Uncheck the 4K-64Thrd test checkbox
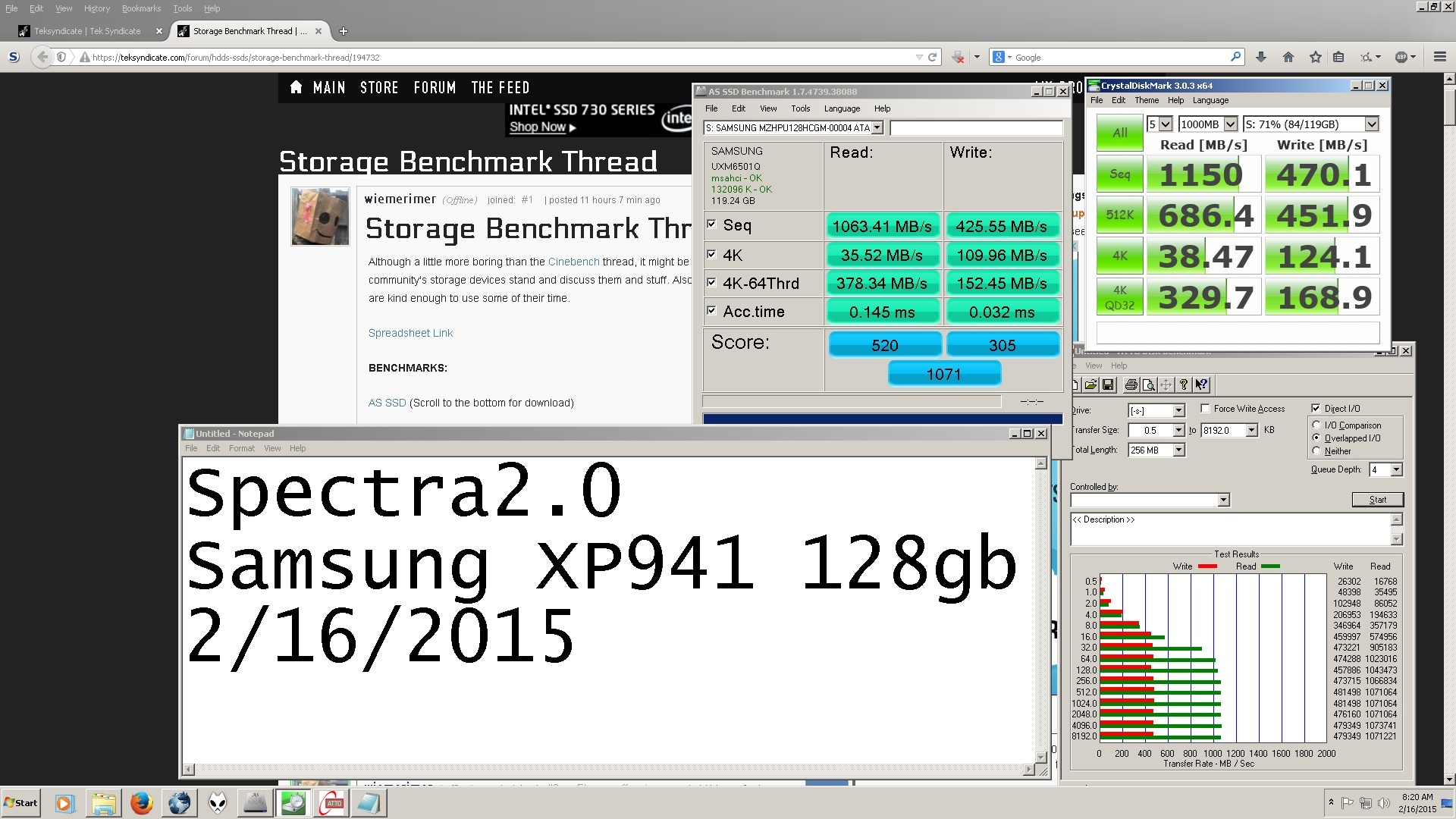Viewport: 1456px width, 819px height. click(711, 283)
